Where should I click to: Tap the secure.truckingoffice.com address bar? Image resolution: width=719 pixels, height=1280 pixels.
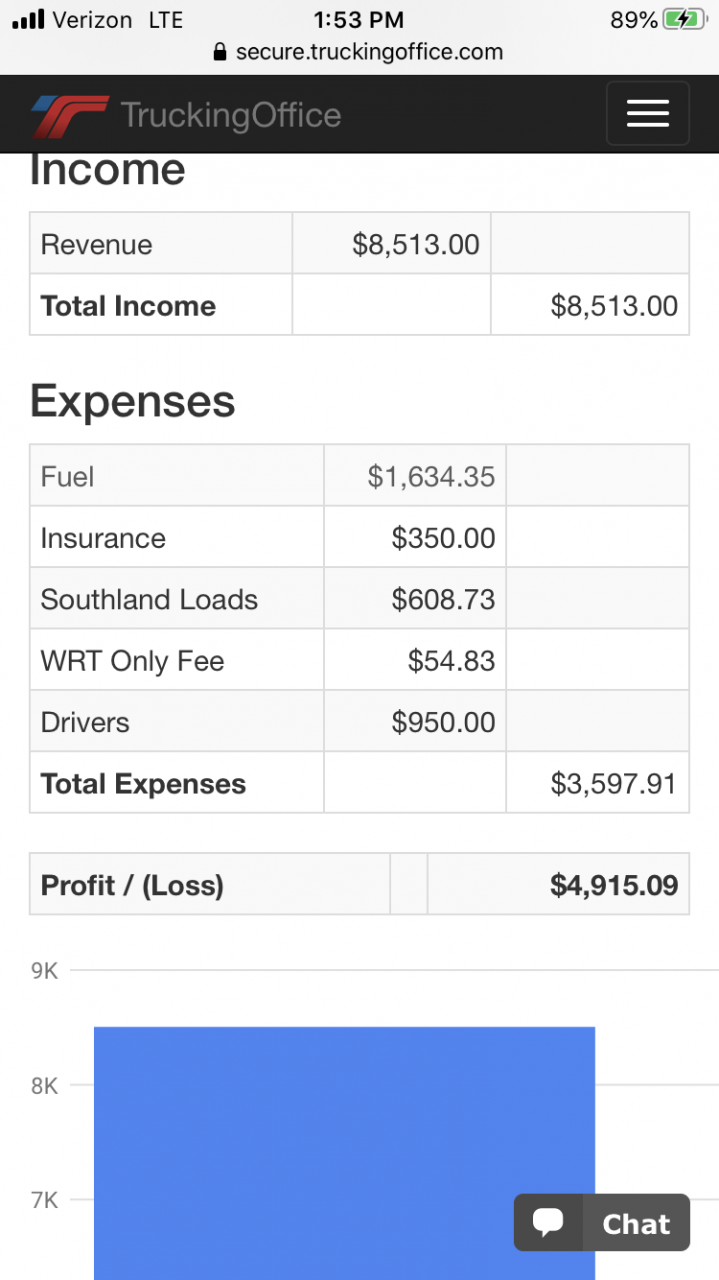359,52
